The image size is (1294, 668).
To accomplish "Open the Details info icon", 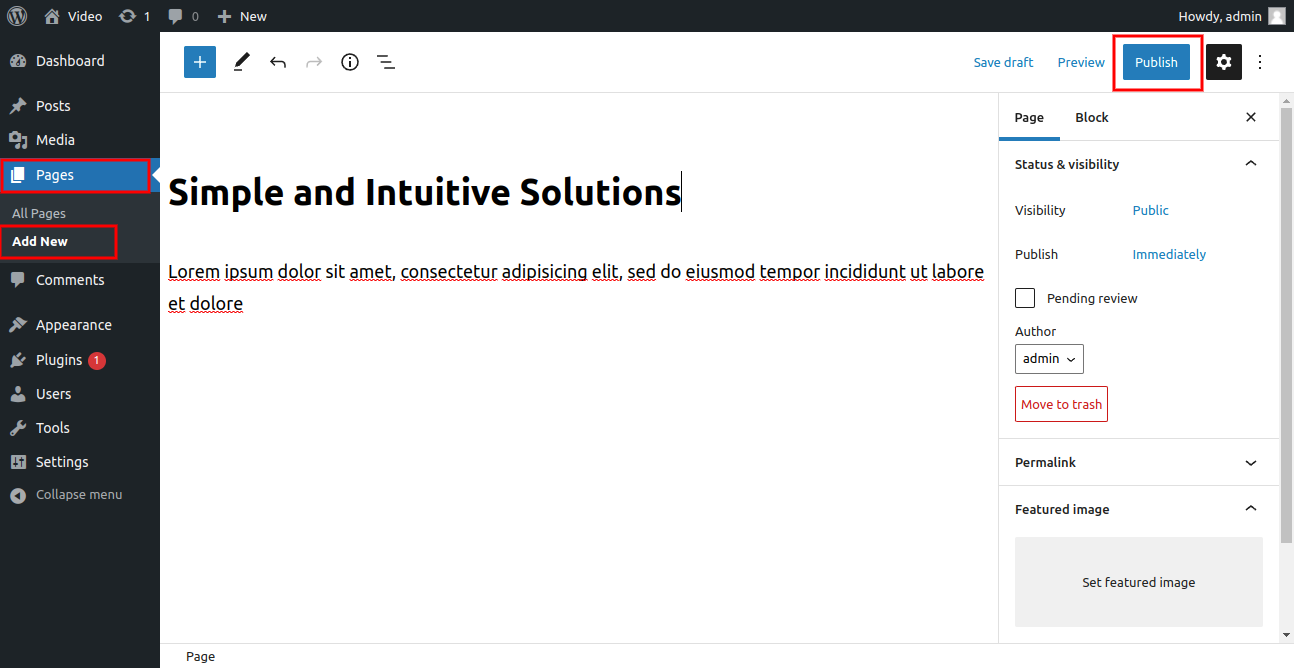I will click(x=350, y=62).
